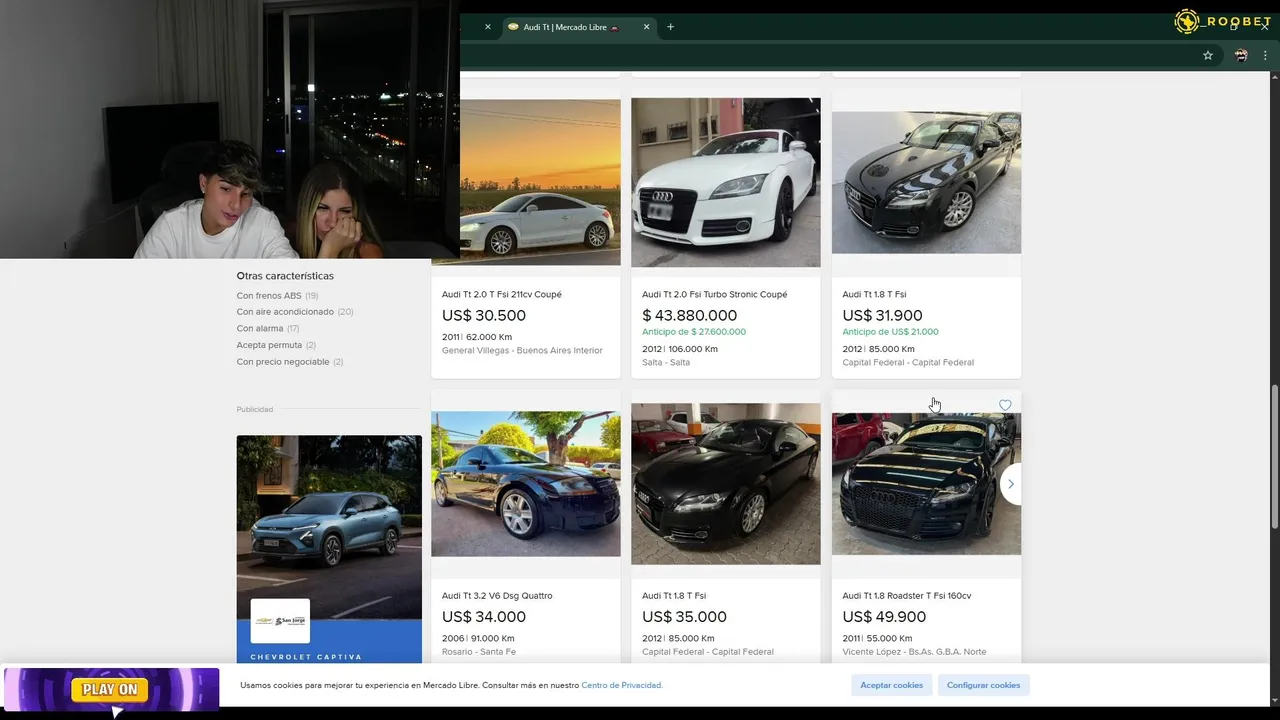1280x720 pixels.
Task: Click the San Jorge dealer logo in the ad
Action: click(280, 621)
